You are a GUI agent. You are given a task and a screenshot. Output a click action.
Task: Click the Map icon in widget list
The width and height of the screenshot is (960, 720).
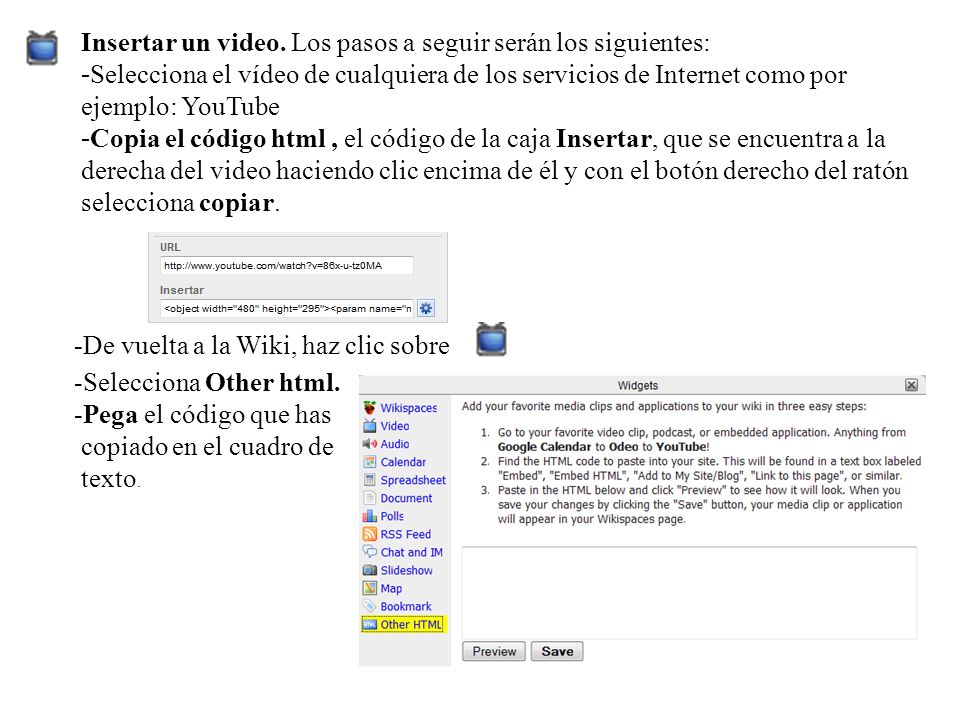369,588
